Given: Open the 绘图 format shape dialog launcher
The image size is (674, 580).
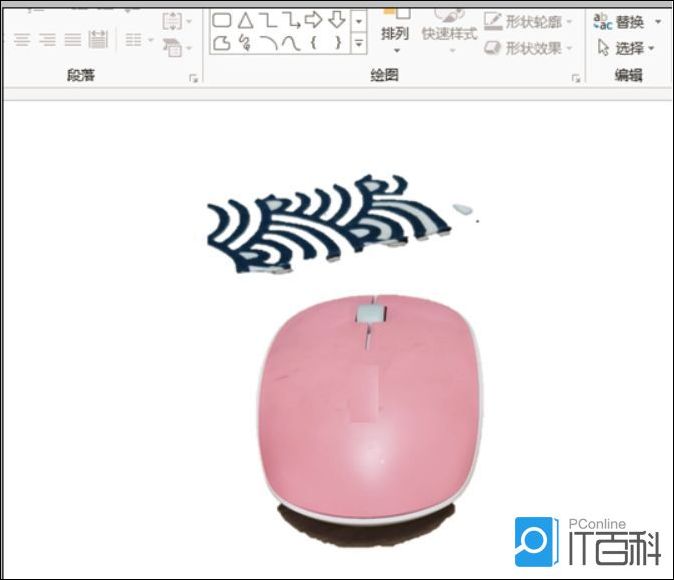Looking at the screenshot, I should [x=576, y=78].
